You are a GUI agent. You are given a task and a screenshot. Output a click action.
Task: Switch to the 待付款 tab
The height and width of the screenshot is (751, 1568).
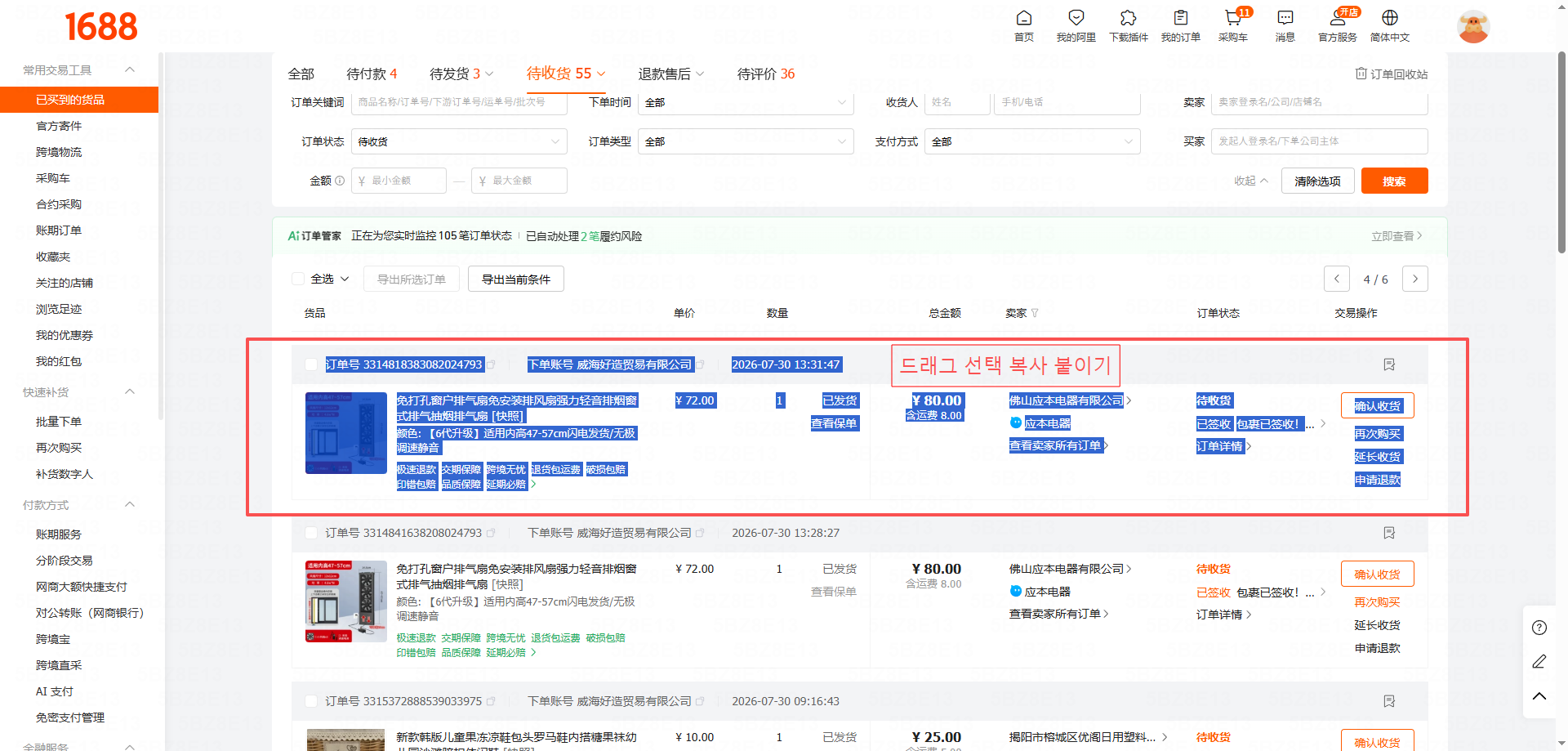pos(372,74)
